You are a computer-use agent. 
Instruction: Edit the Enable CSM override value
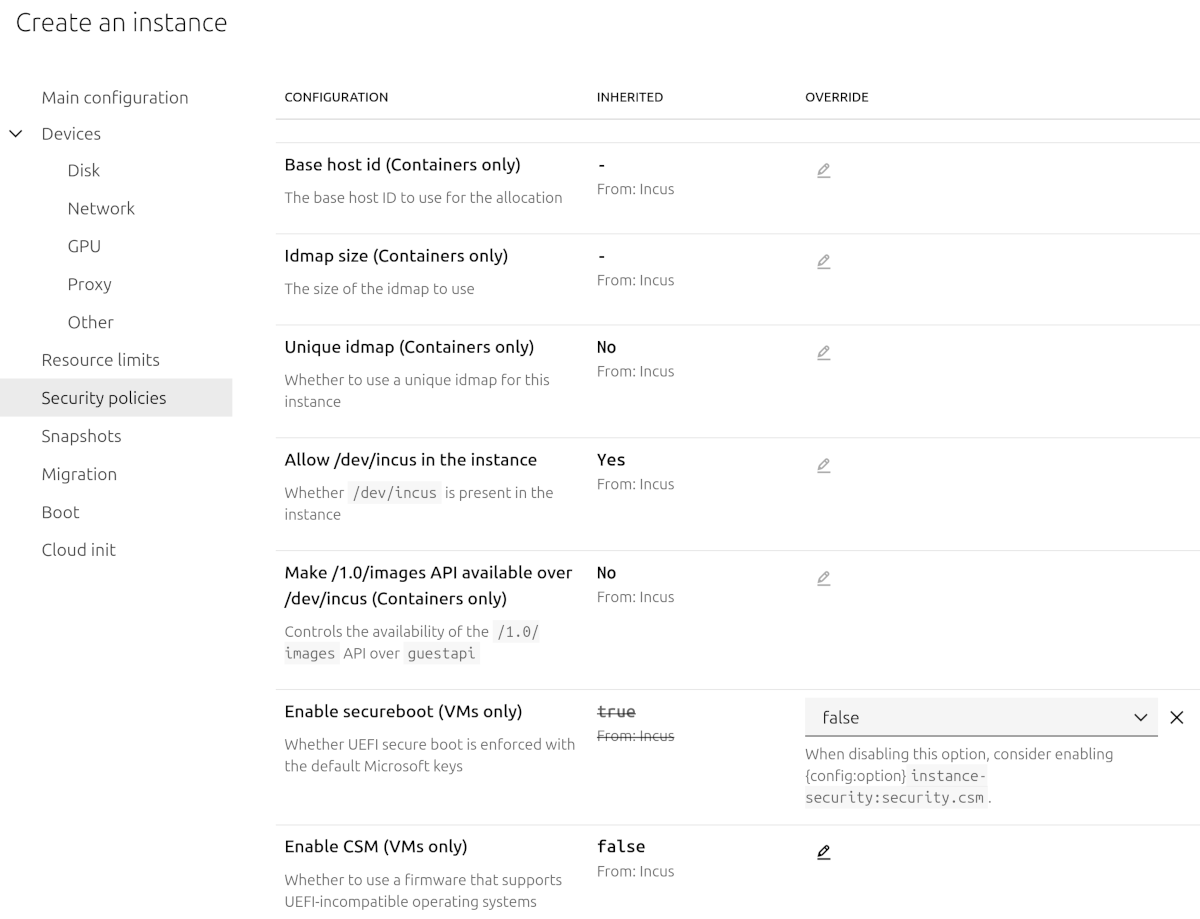[x=823, y=852]
